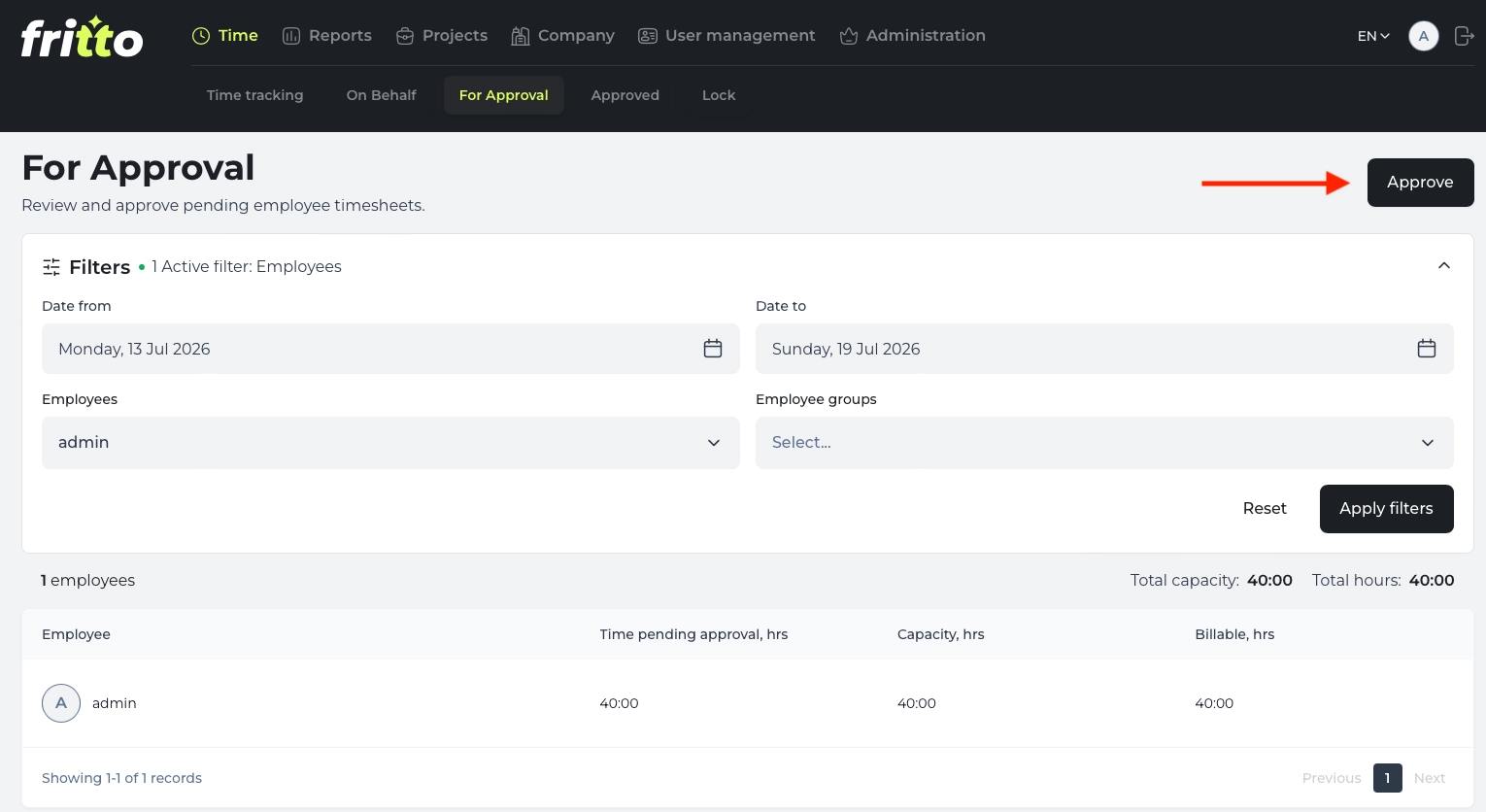The height and width of the screenshot is (812, 1486).
Task: Collapse the Filters panel chevron
Action: [x=1444, y=266]
